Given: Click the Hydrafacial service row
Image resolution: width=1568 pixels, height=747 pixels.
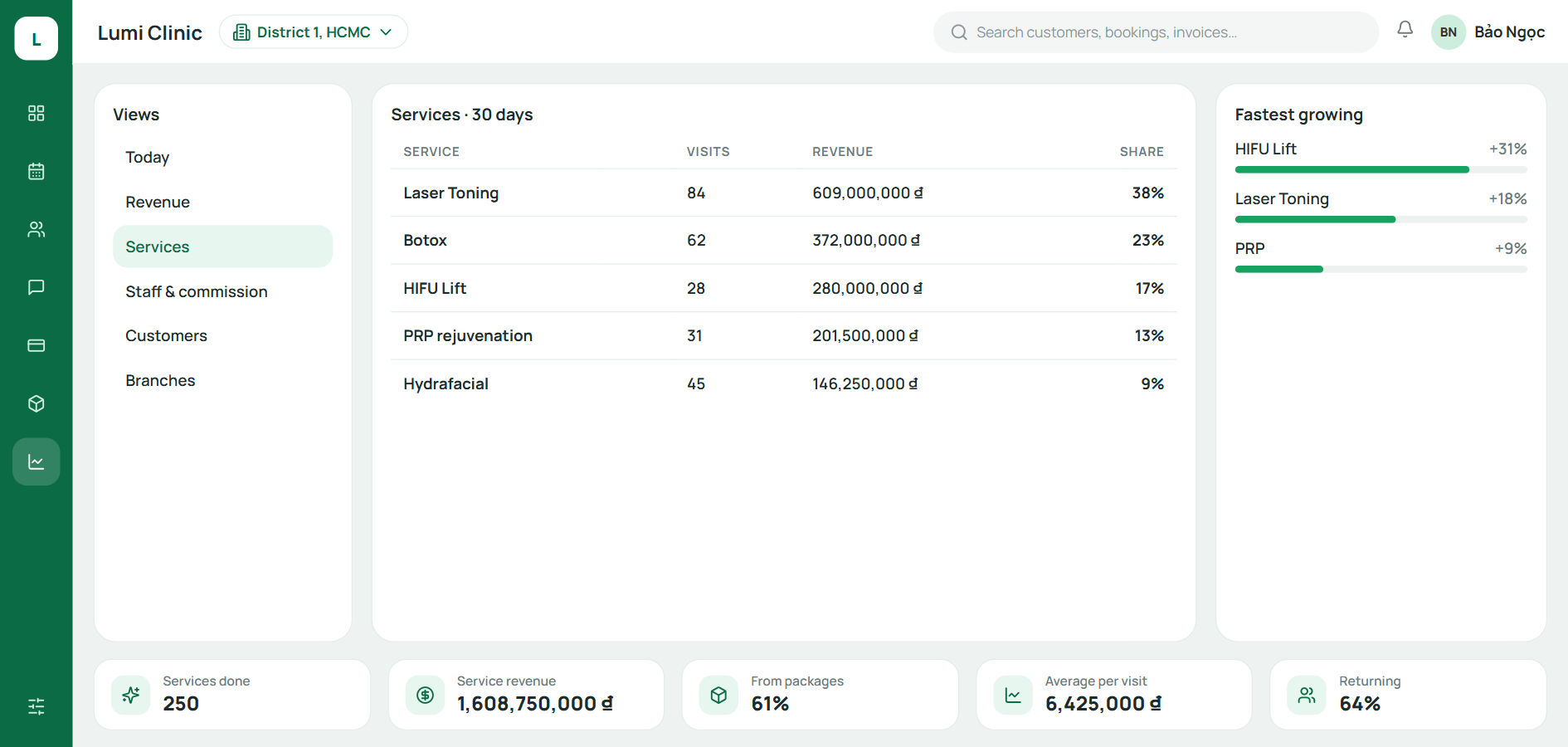Looking at the screenshot, I should pos(783,383).
